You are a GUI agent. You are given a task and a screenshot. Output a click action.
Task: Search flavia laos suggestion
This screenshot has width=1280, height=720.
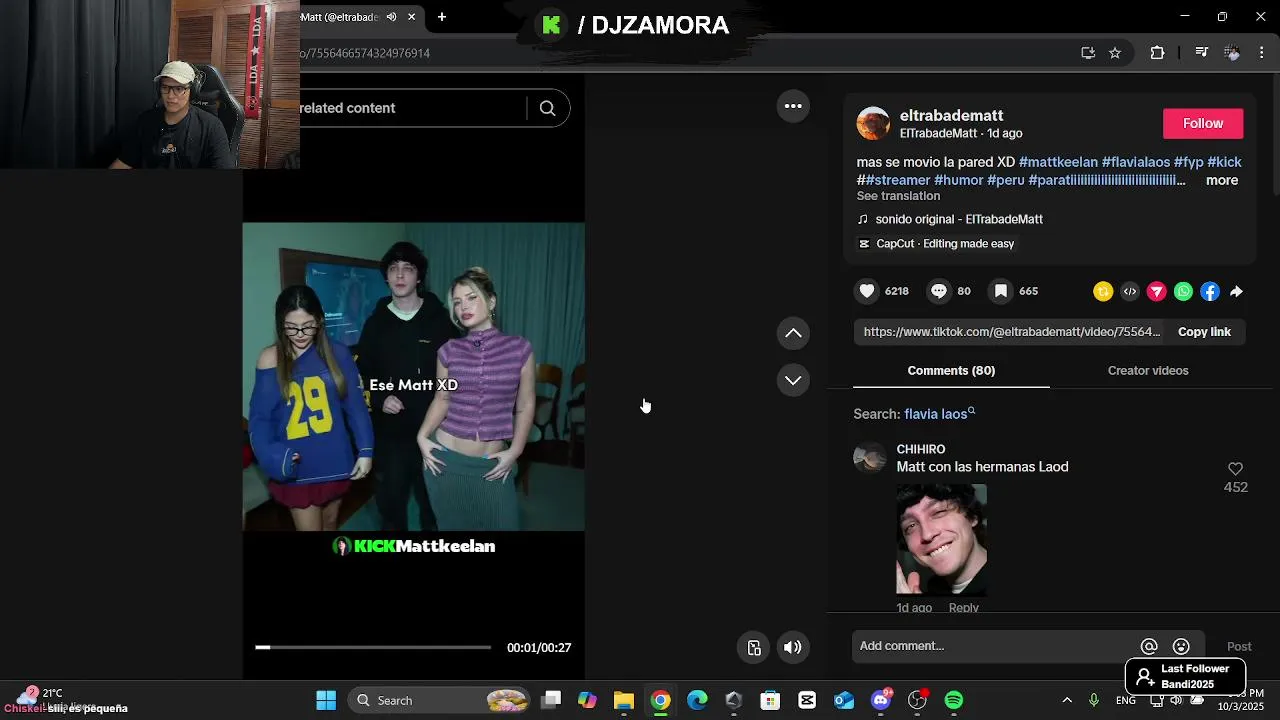click(939, 414)
